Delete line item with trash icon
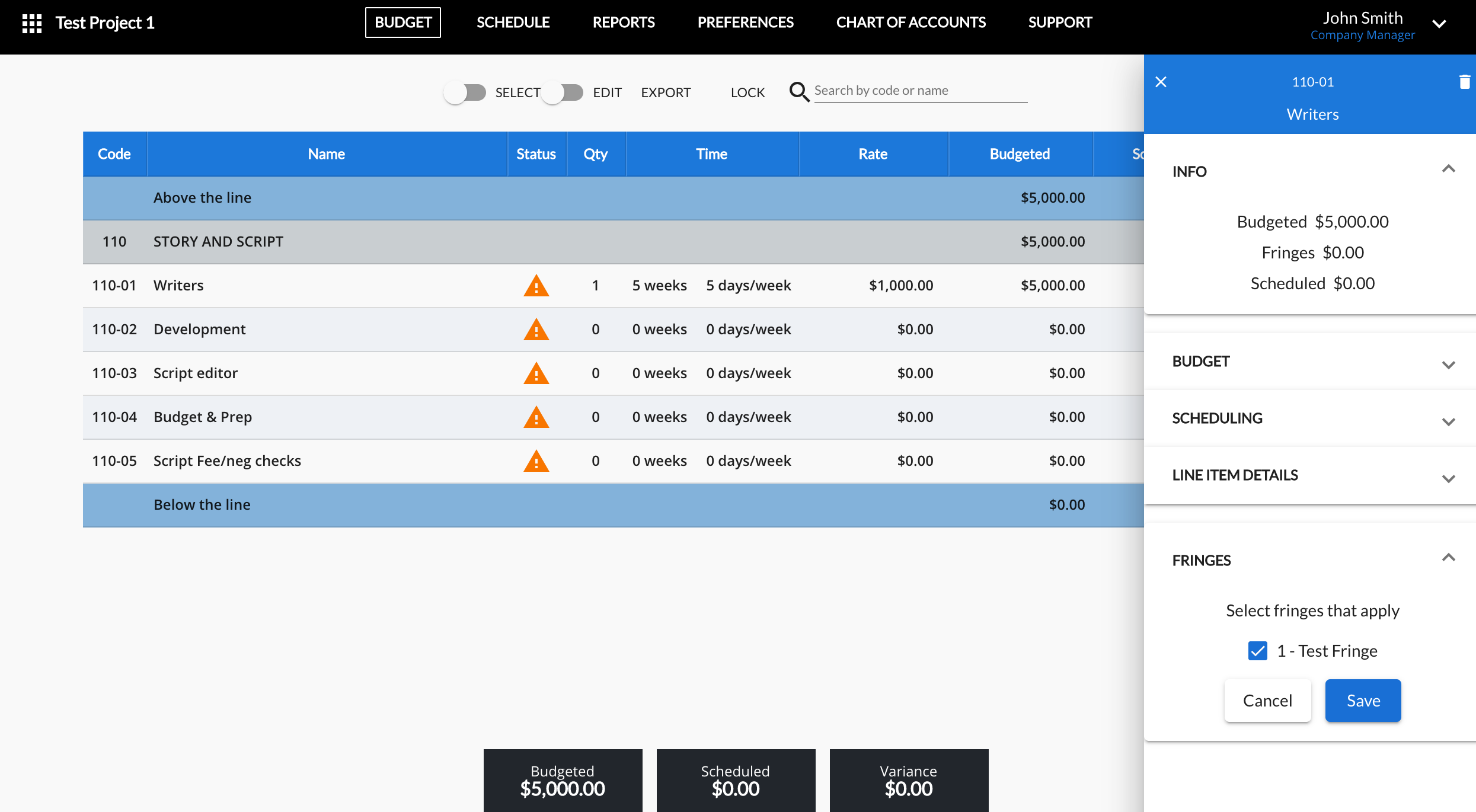 [1464, 82]
